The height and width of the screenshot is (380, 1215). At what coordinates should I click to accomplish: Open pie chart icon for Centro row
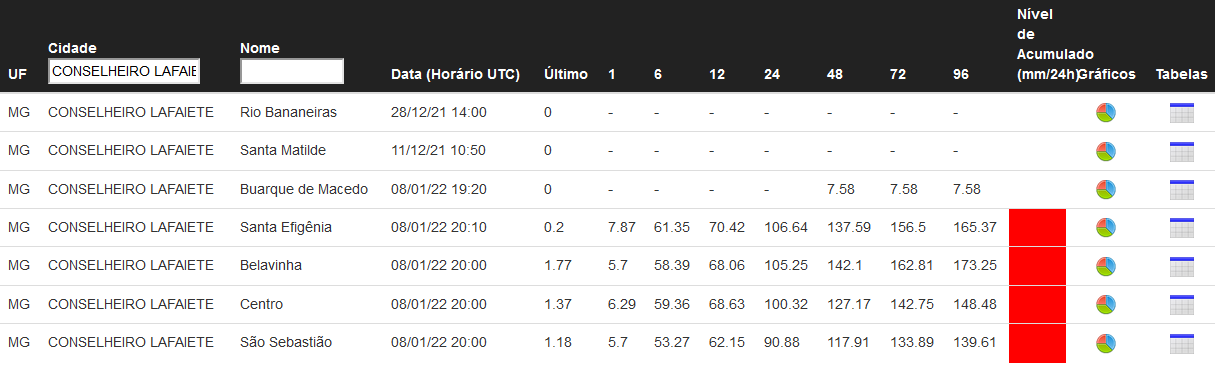pyautogui.click(x=1106, y=305)
